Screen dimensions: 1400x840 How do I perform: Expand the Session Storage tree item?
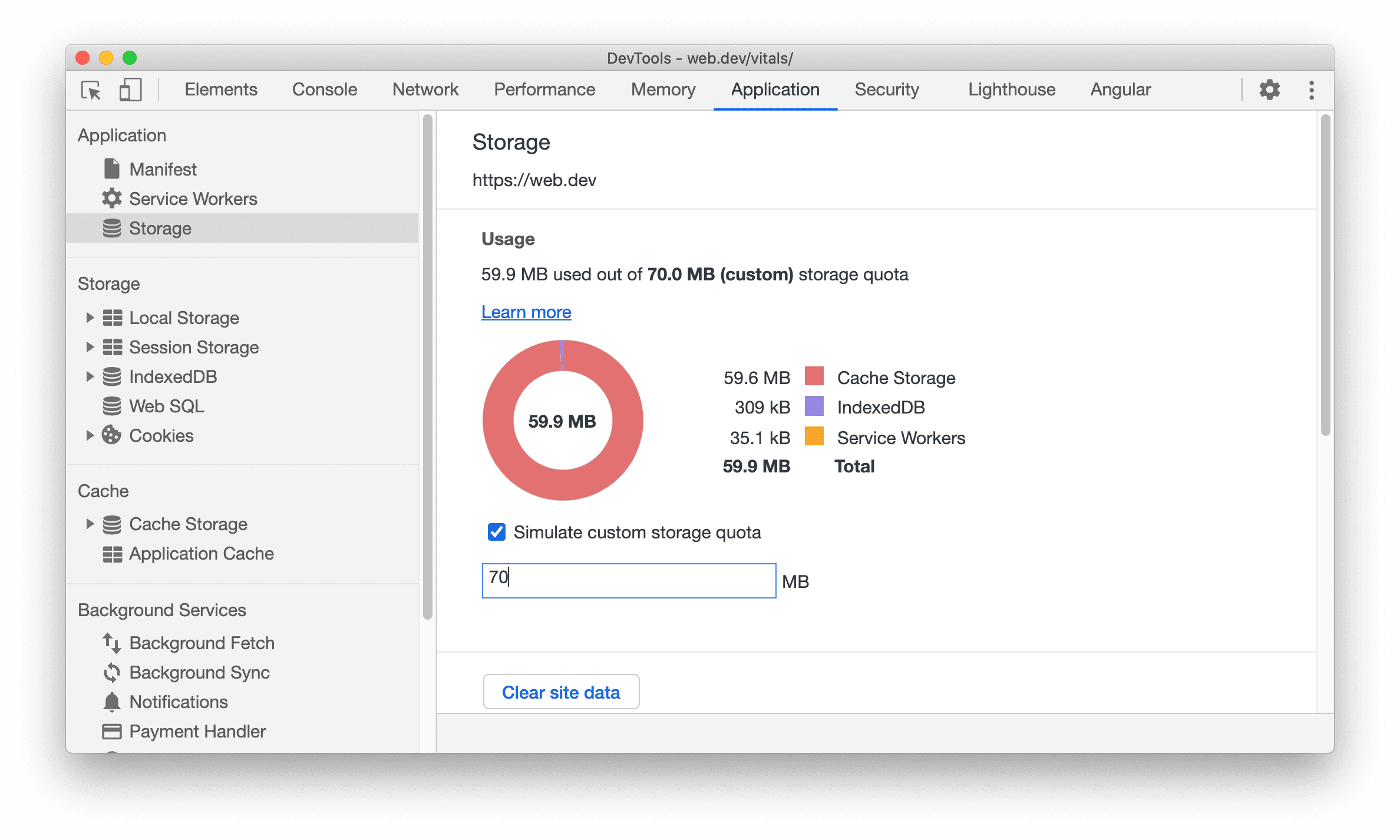point(90,347)
